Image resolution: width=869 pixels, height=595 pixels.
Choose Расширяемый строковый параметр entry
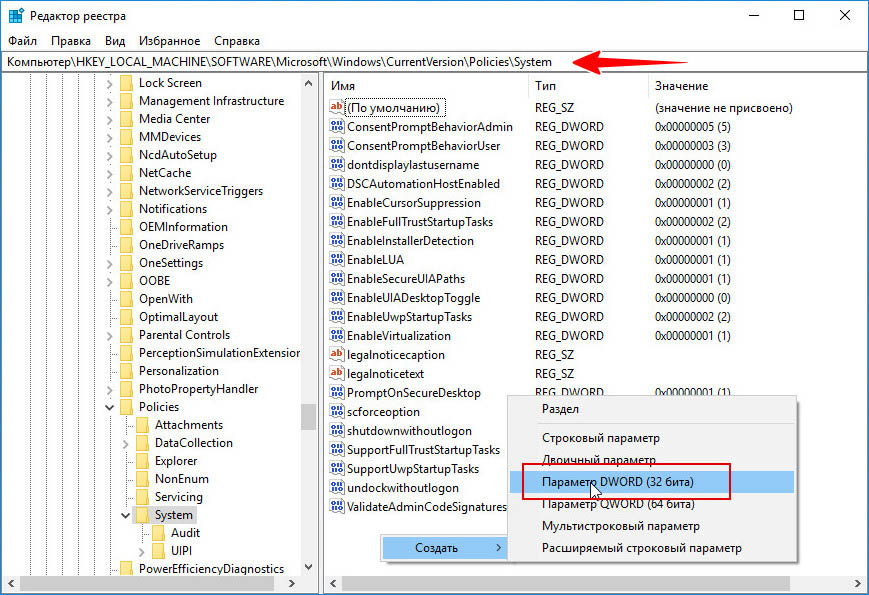point(652,548)
